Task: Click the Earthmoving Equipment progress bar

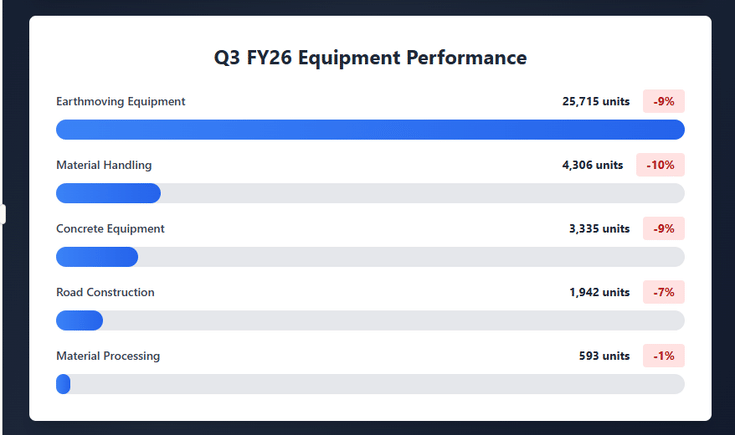Action: pos(370,129)
